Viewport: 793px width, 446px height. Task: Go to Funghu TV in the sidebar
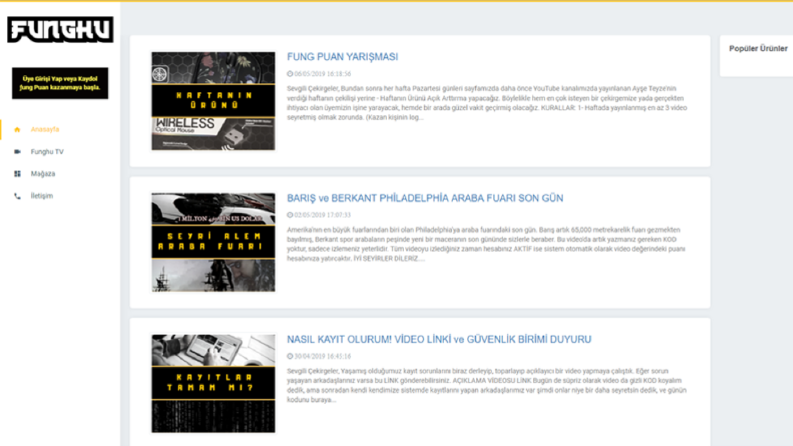click(x=47, y=152)
